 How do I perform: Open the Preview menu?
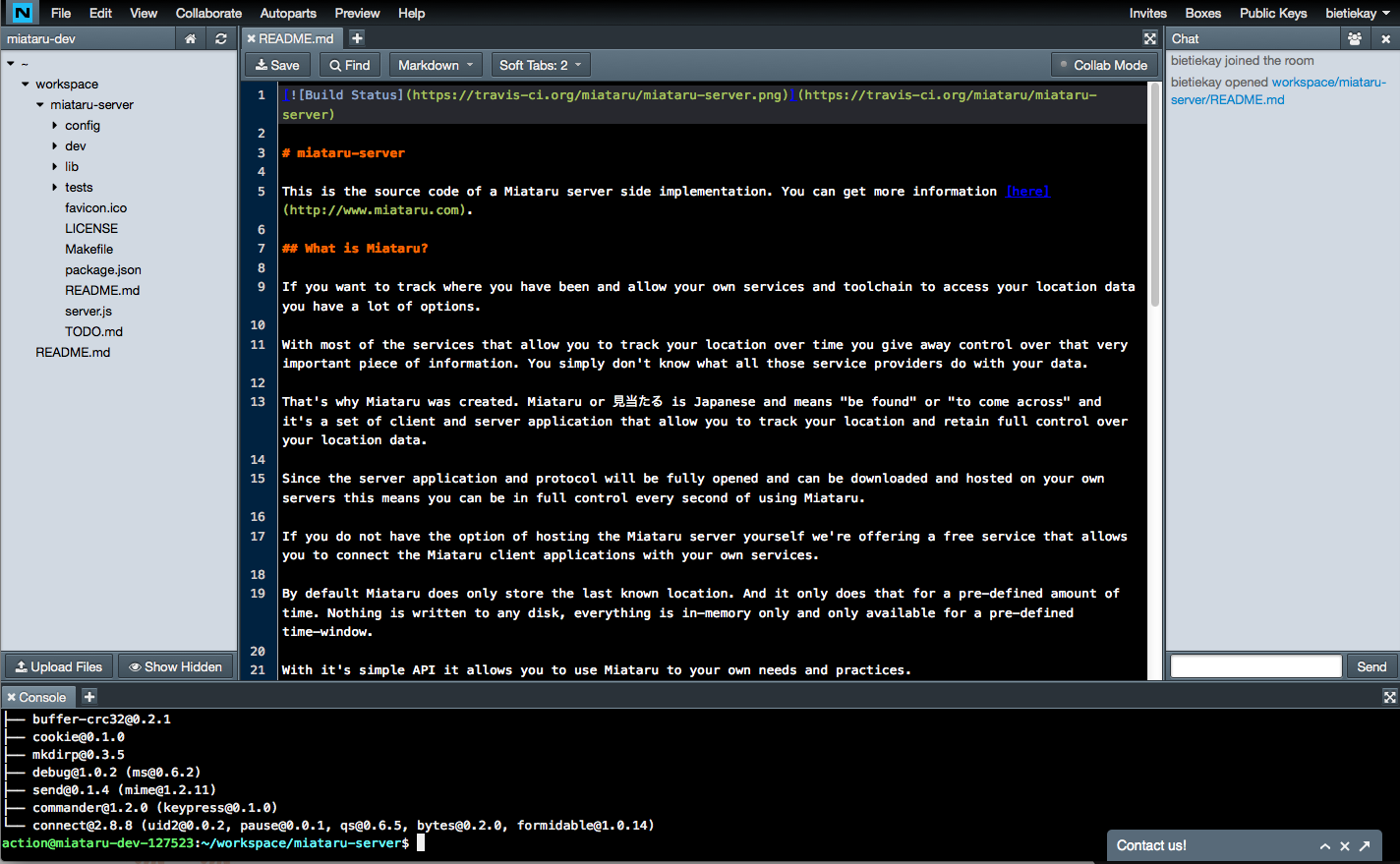357,13
